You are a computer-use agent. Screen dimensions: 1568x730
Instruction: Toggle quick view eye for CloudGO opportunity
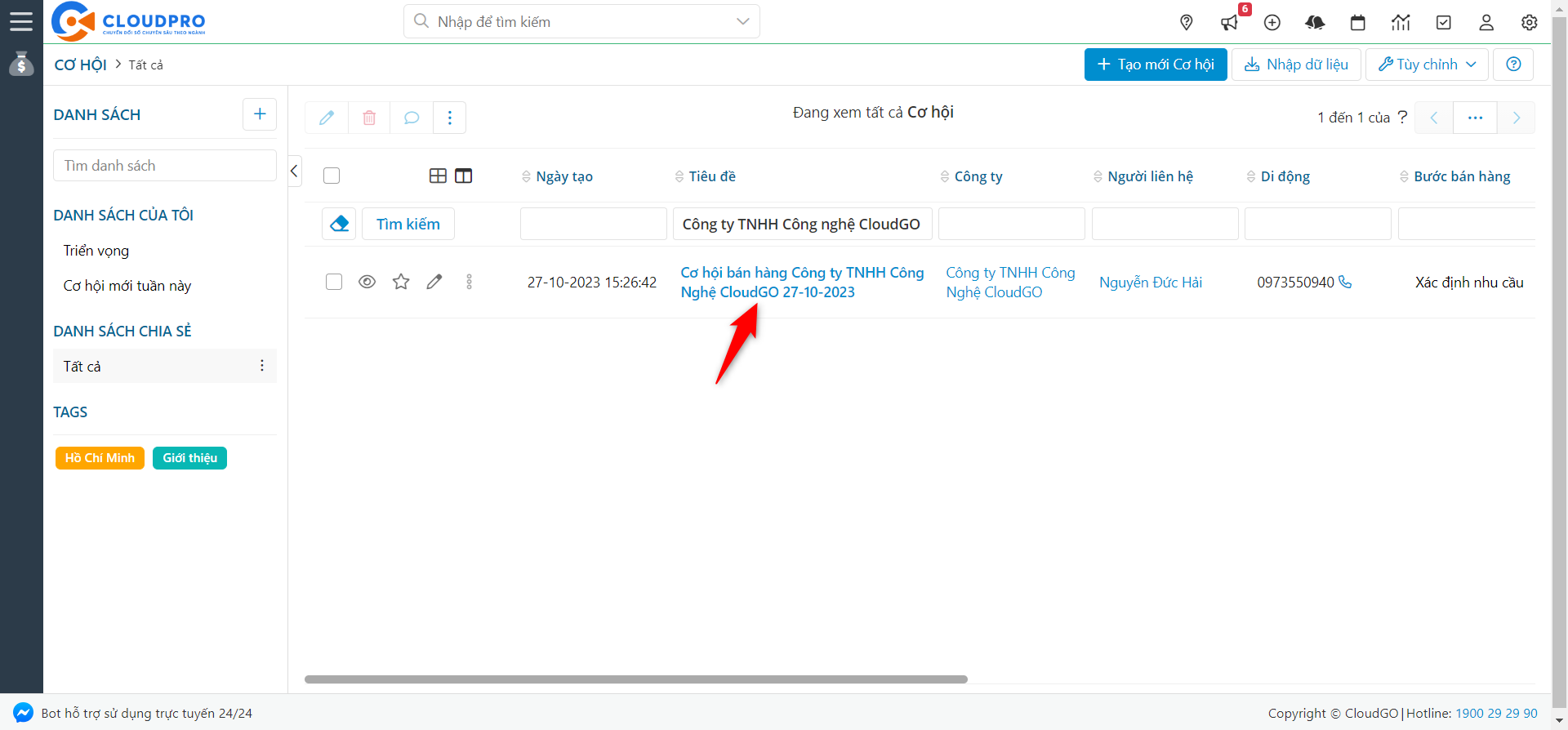coord(367,282)
